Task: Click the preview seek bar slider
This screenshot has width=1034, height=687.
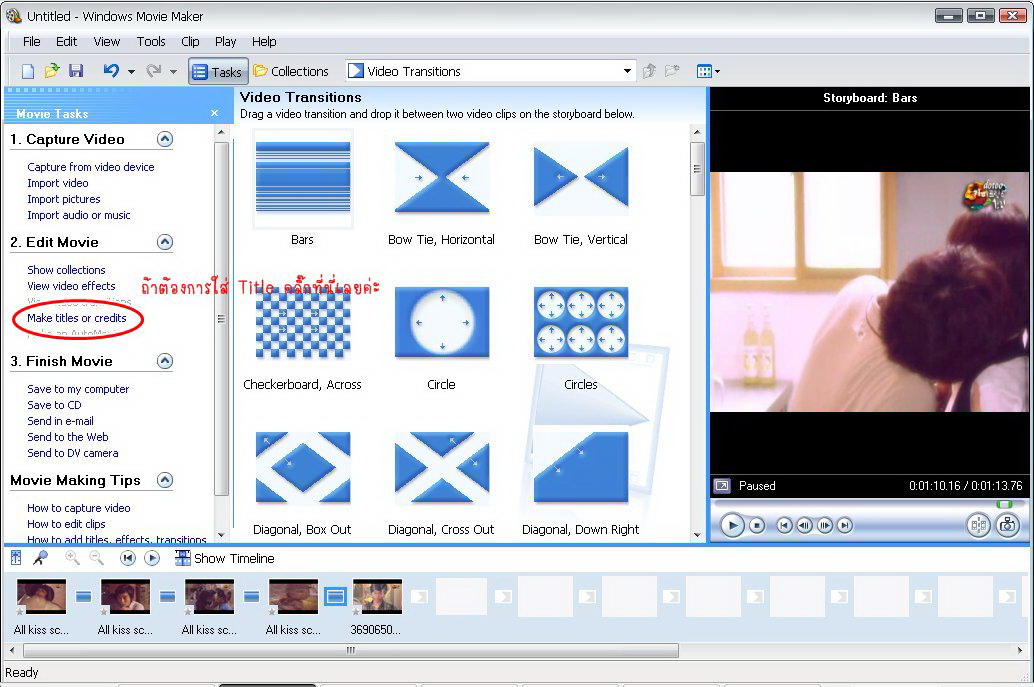Action: tap(1004, 504)
